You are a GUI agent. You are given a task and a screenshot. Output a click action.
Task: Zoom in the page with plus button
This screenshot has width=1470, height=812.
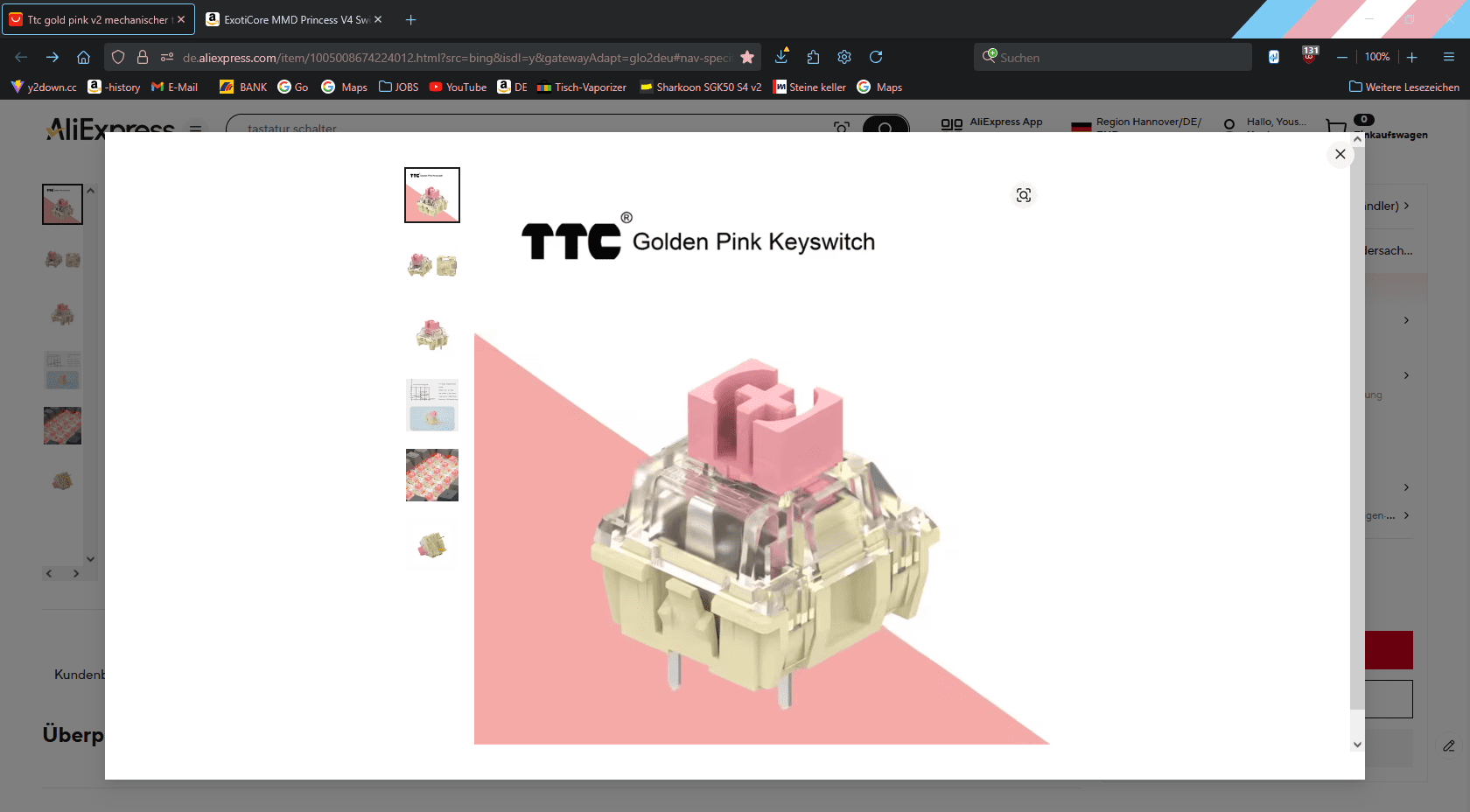(1412, 57)
